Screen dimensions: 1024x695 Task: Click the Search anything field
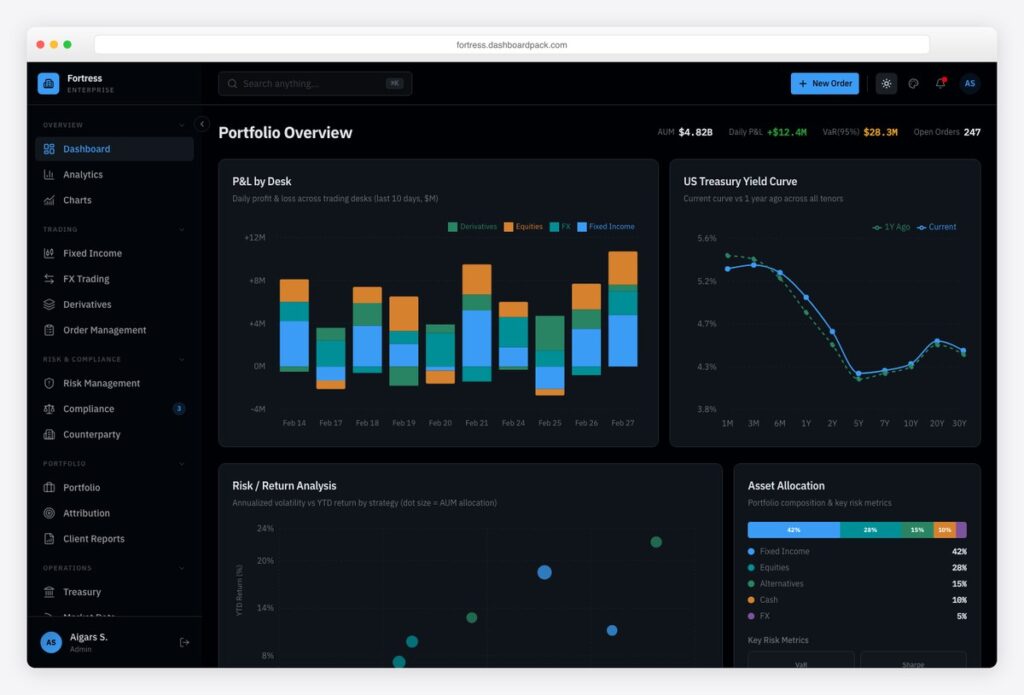point(315,84)
